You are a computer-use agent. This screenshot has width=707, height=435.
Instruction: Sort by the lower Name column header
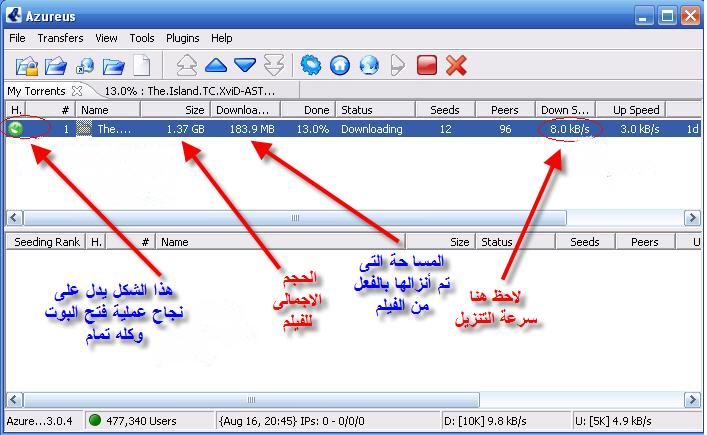click(x=280, y=242)
